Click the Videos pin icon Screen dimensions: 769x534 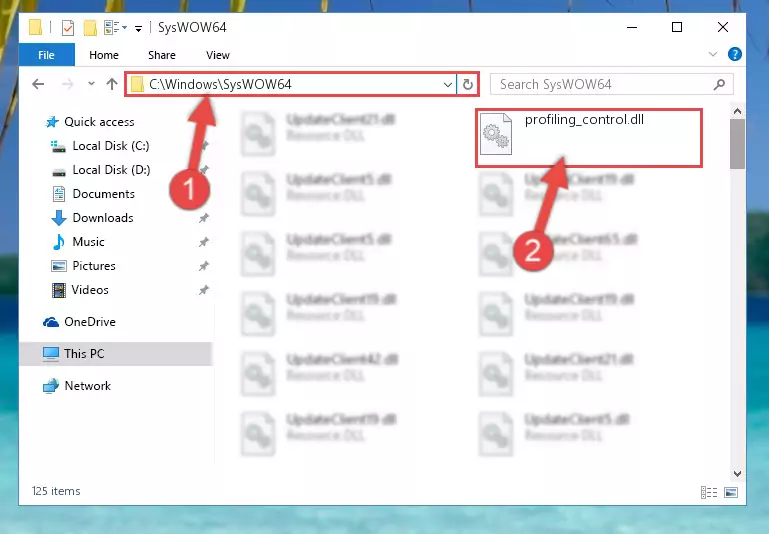click(204, 290)
